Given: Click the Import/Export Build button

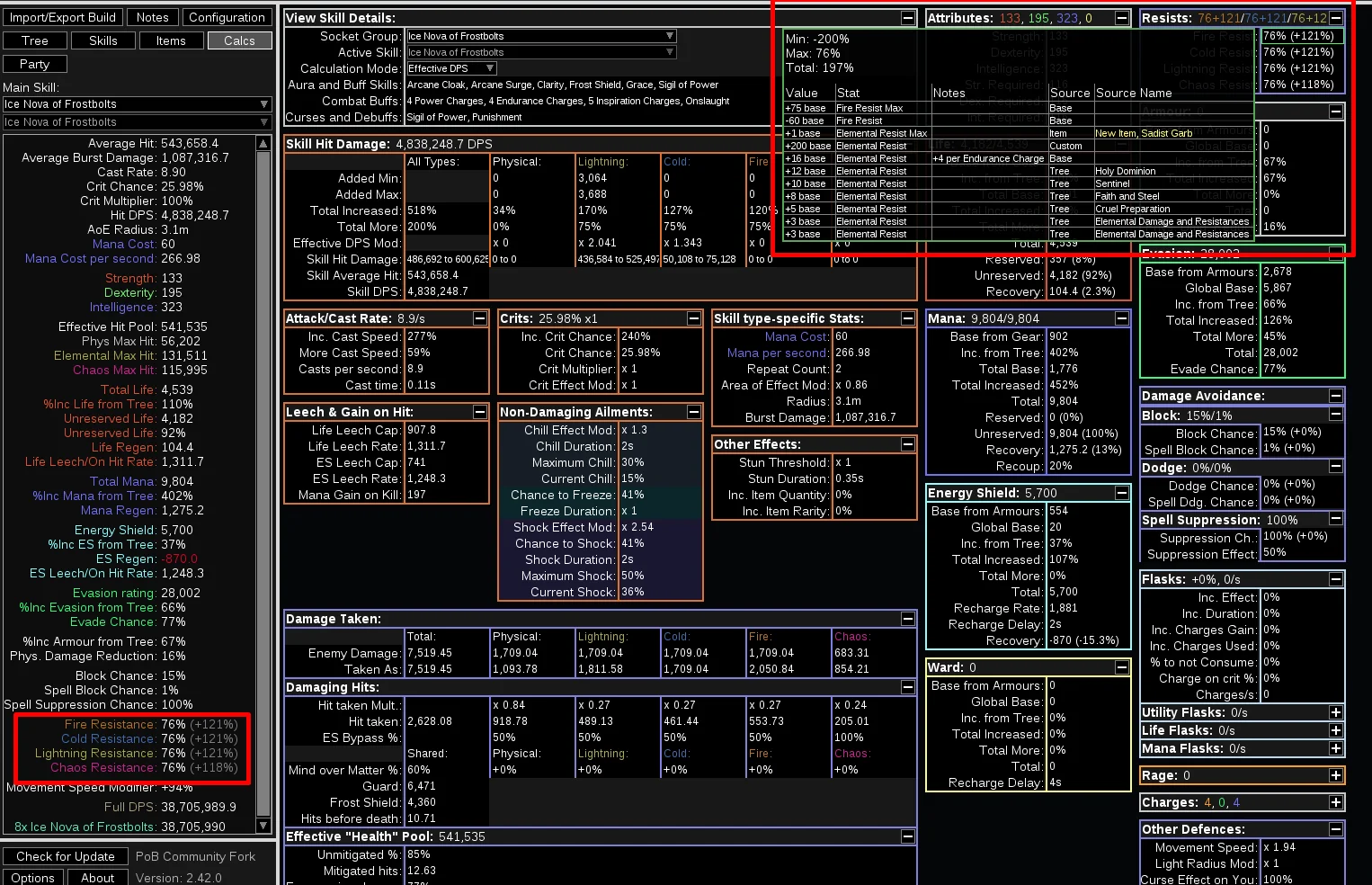Looking at the screenshot, I should 62,17.
